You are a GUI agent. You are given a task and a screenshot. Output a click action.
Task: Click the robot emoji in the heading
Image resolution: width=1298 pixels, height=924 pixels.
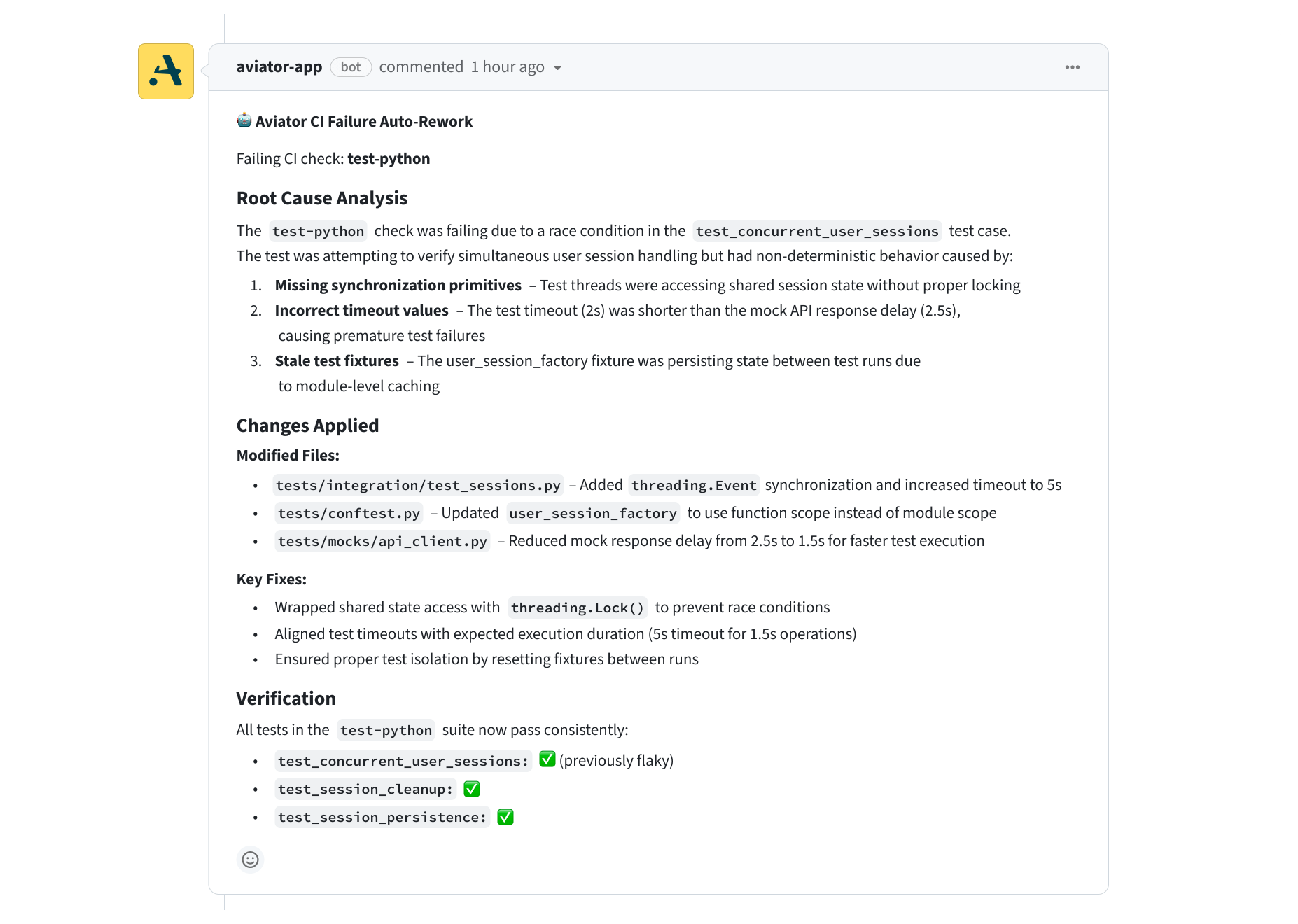(x=244, y=120)
